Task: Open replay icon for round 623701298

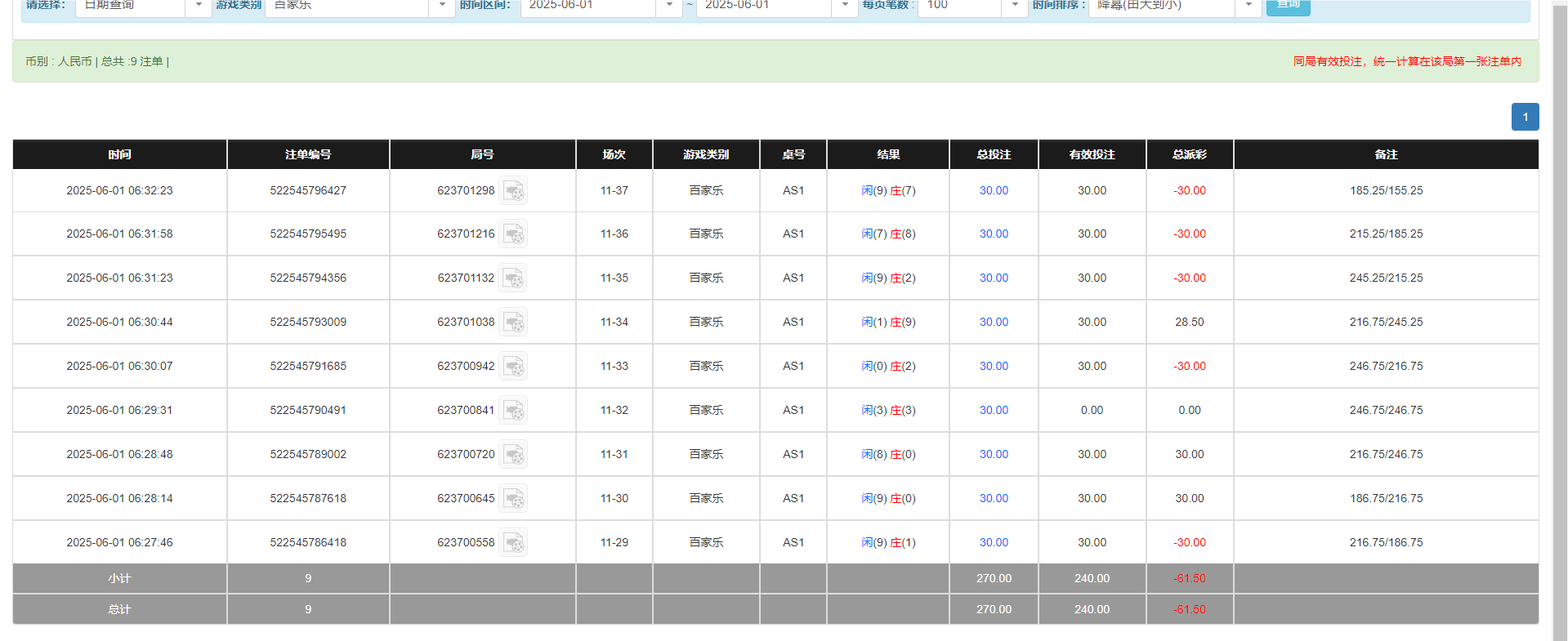Action: [513, 191]
